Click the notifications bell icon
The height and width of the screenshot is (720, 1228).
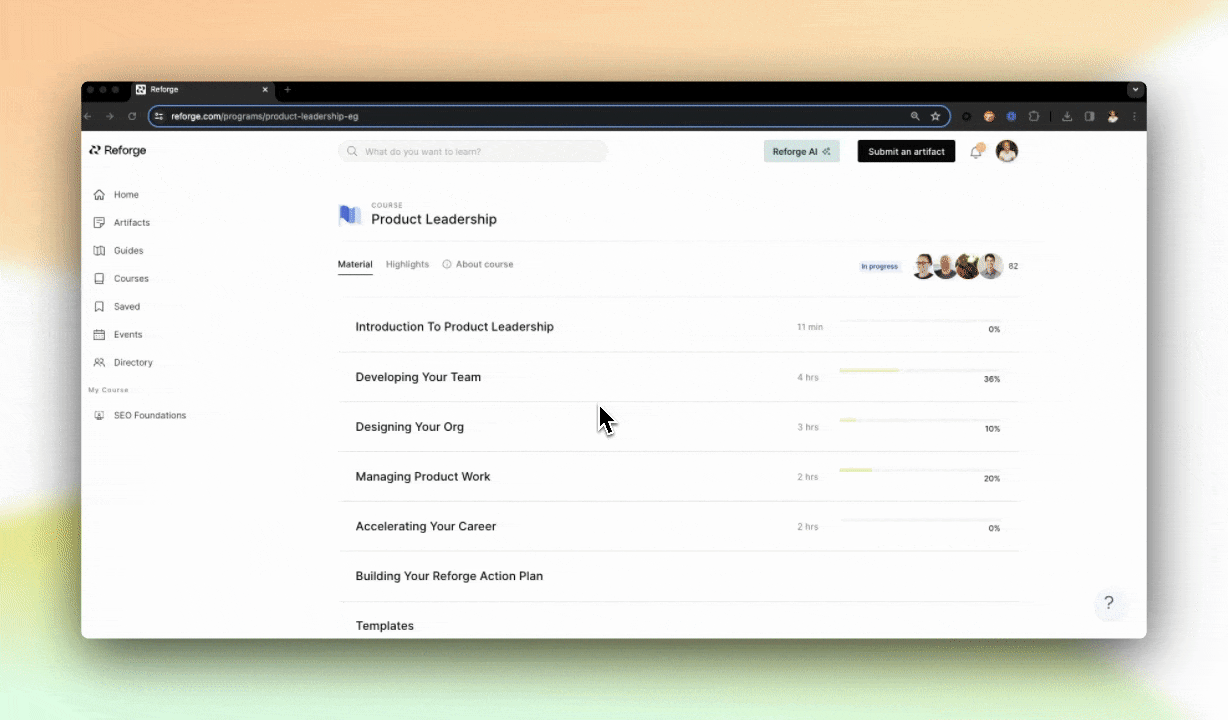point(976,152)
